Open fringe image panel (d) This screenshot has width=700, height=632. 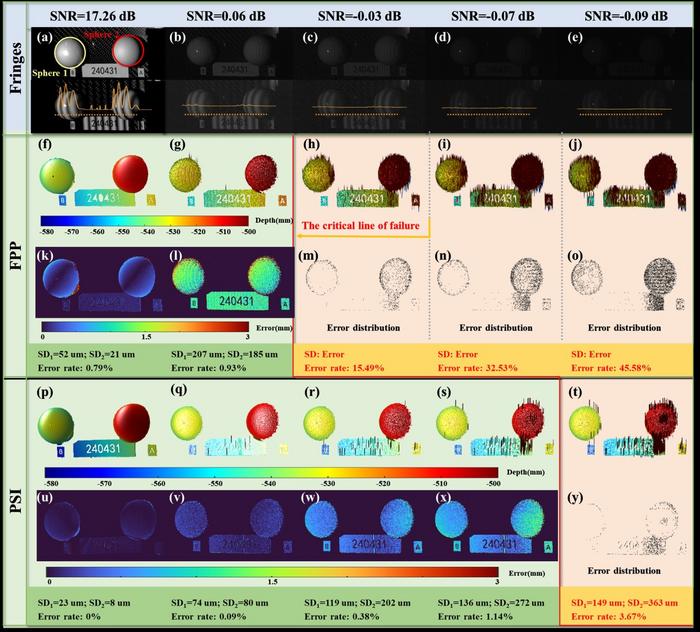click(494, 54)
